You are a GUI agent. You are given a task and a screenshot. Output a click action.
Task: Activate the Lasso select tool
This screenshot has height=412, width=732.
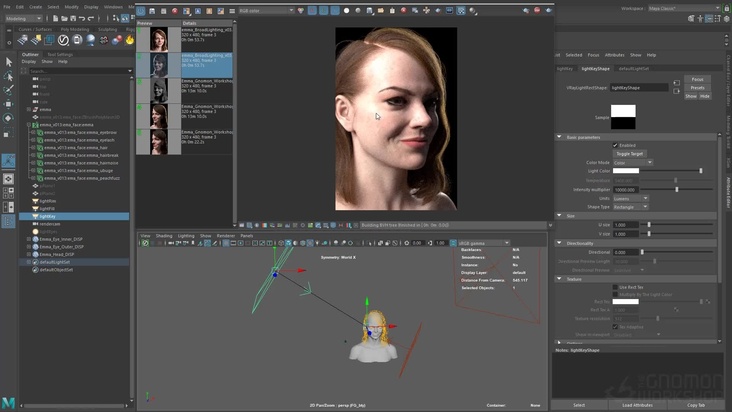9,76
